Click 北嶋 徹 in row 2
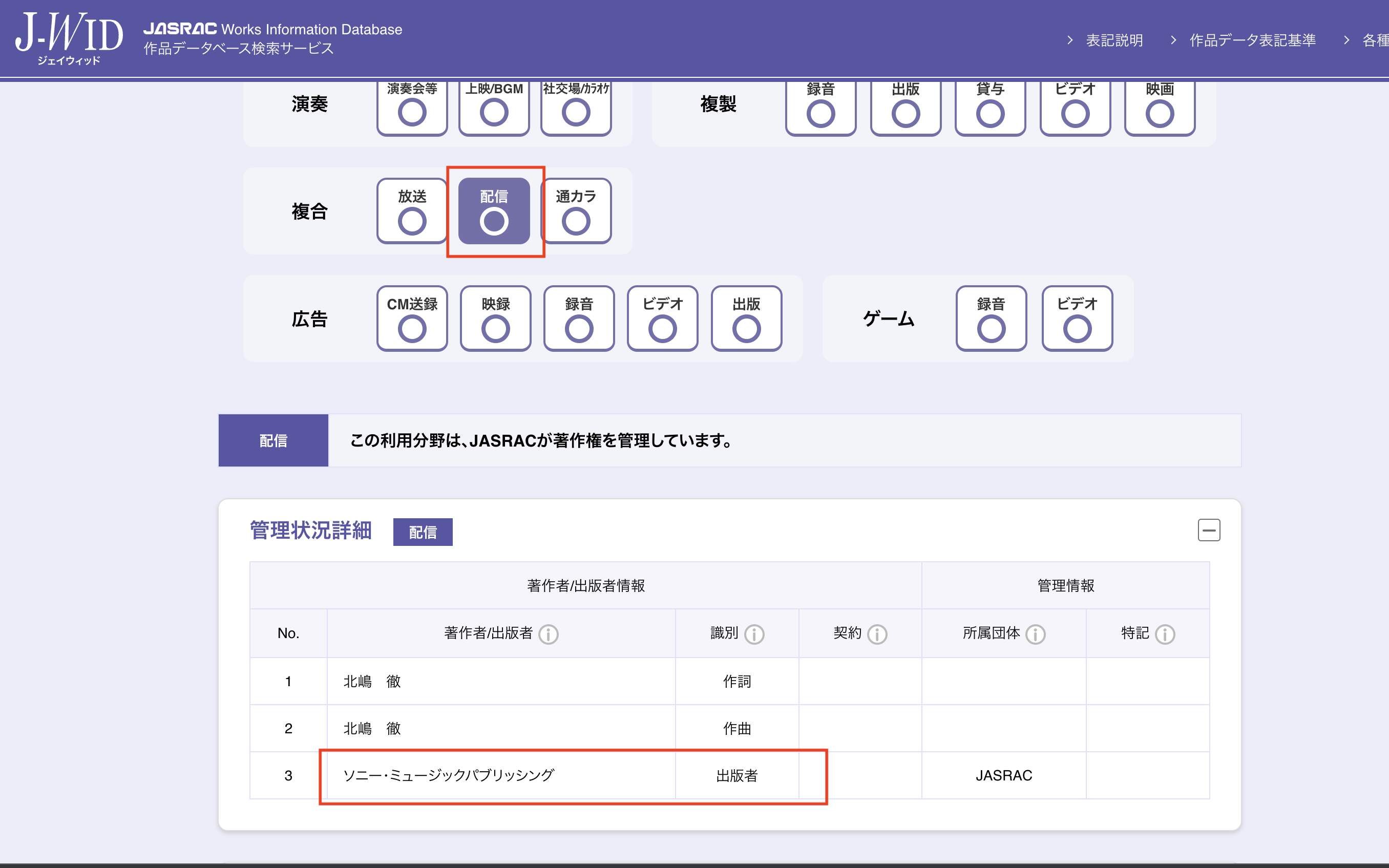This screenshot has height=868, width=1389. pyautogui.click(x=372, y=729)
